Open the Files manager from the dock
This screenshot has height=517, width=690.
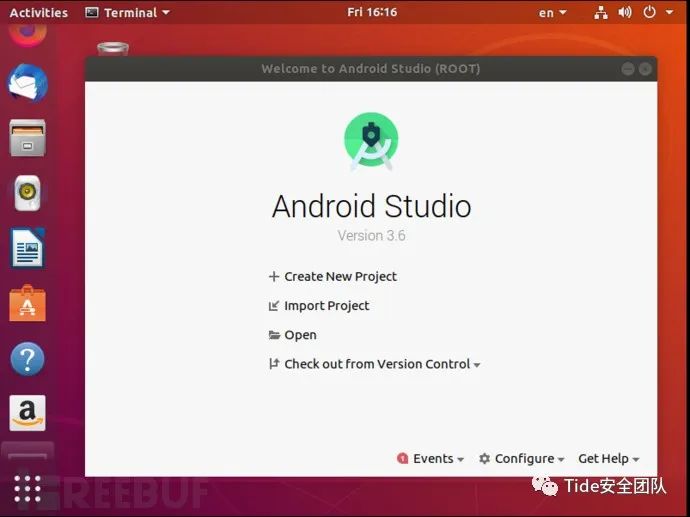click(x=27, y=138)
